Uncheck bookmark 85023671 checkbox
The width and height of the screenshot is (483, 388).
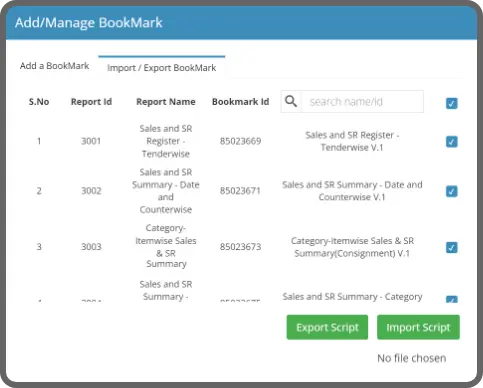[452, 191]
